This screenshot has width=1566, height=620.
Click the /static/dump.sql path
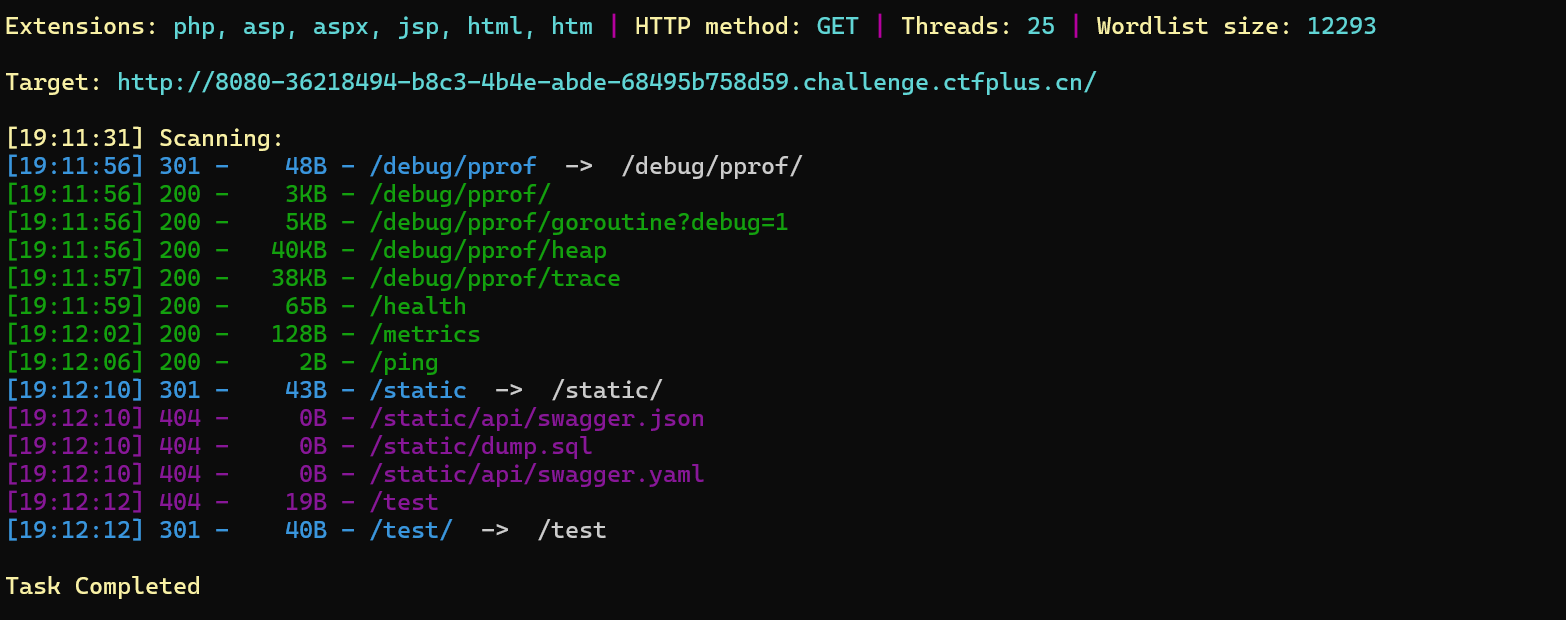[x=481, y=446]
